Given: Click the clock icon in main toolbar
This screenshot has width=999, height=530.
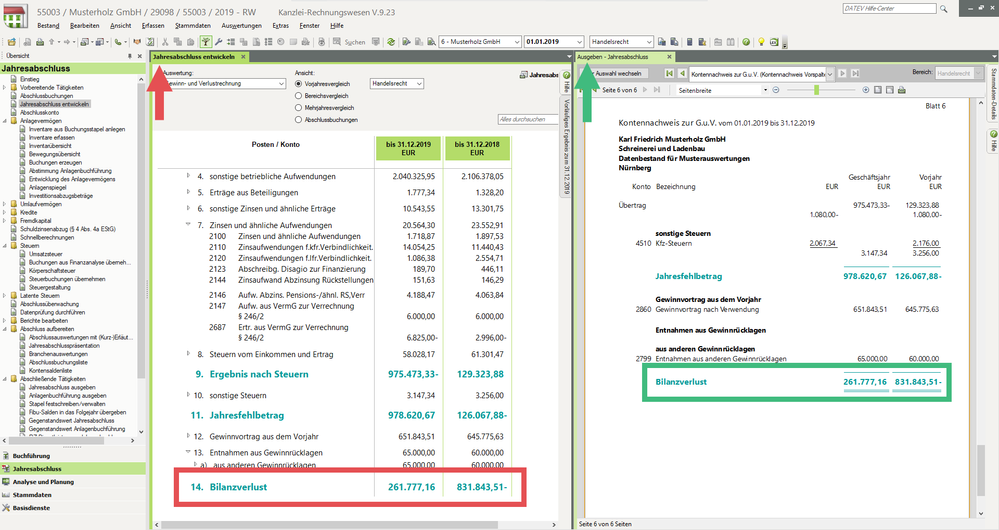Looking at the screenshot, I should (x=280, y=42).
